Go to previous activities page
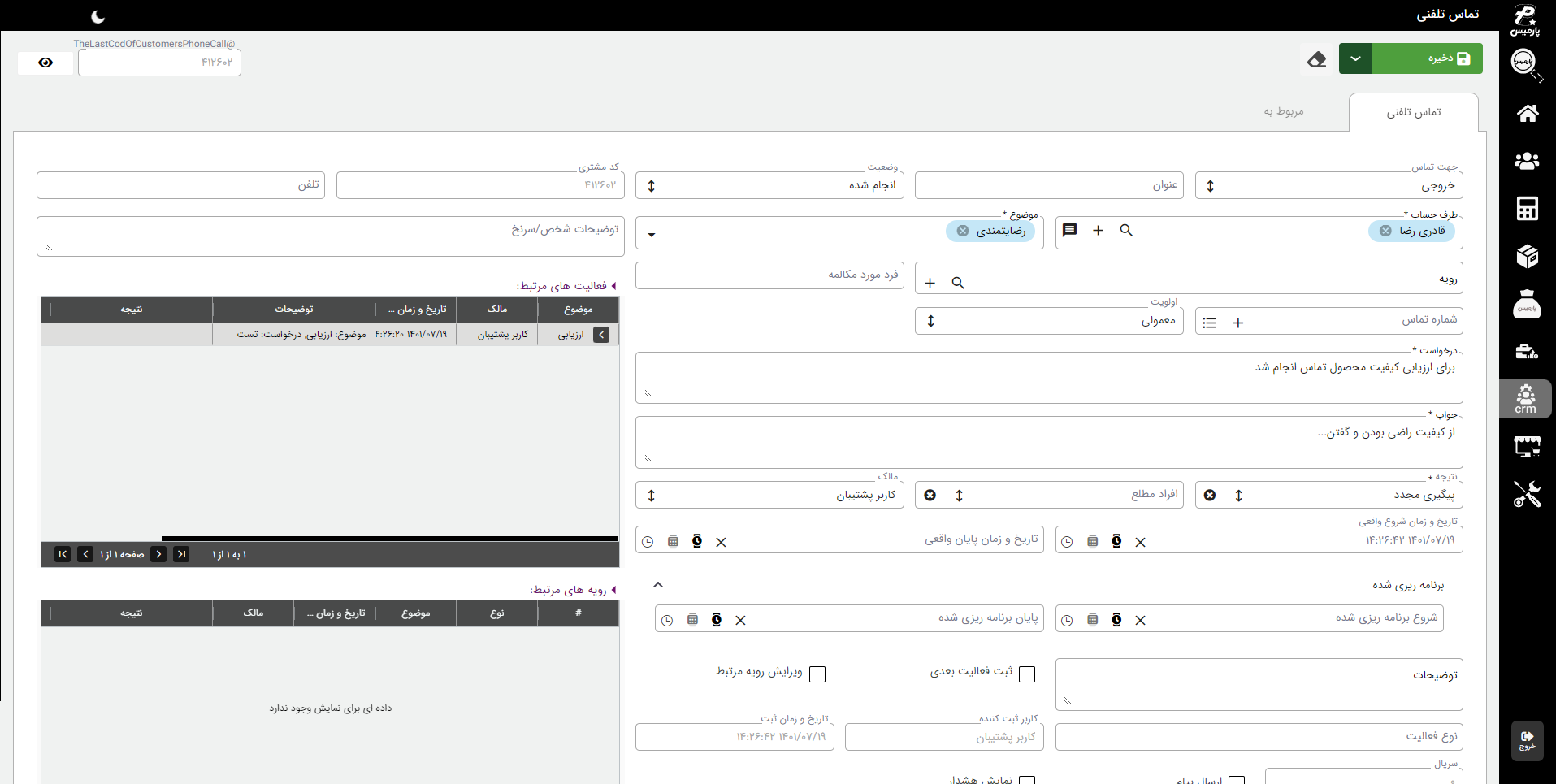 [158, 554]
